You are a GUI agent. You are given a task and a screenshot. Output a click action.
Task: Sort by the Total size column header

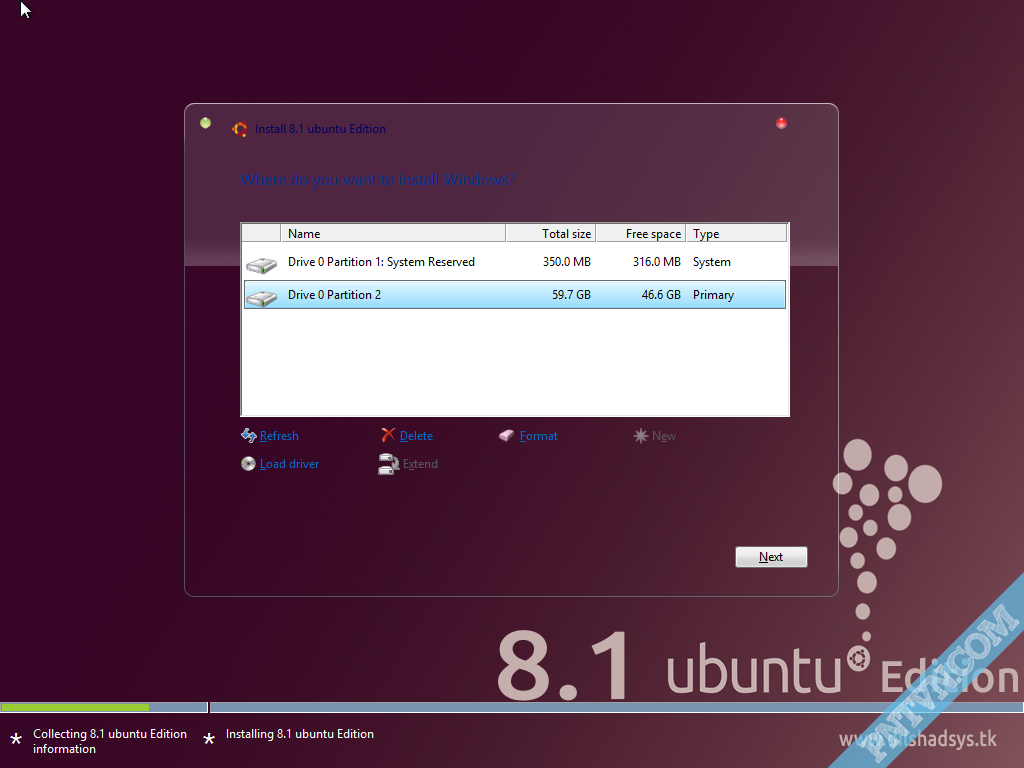point(551,233)
